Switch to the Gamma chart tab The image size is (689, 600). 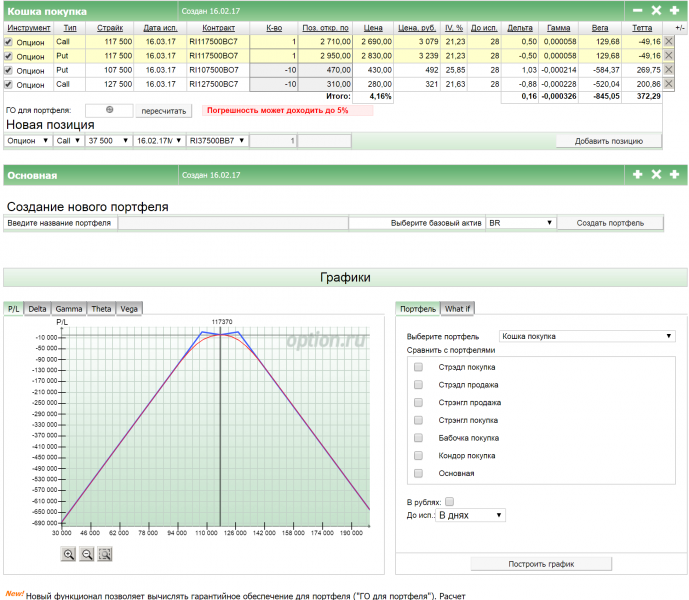(69, 309)
